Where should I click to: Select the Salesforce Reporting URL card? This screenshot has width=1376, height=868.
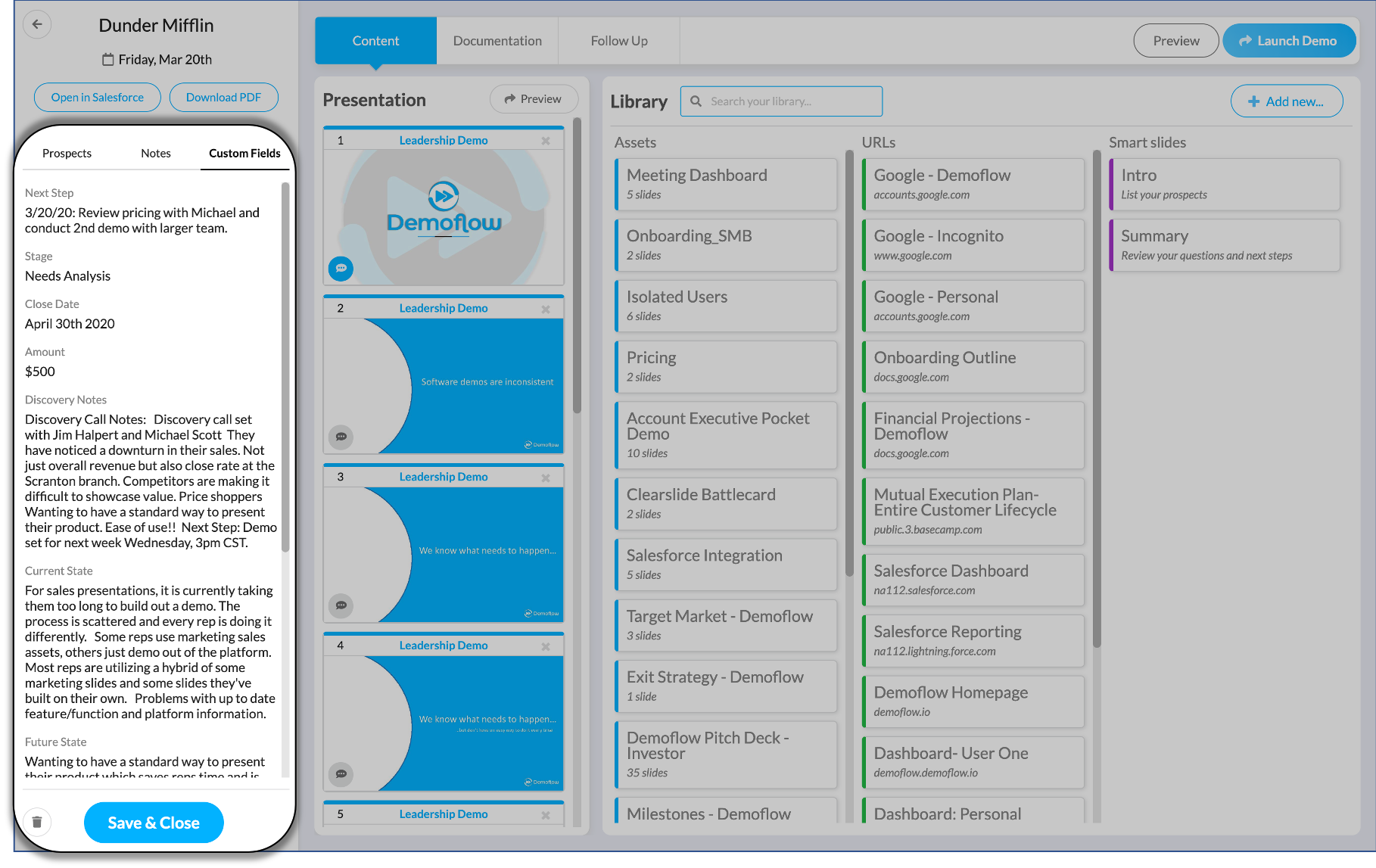click(973, 640)
